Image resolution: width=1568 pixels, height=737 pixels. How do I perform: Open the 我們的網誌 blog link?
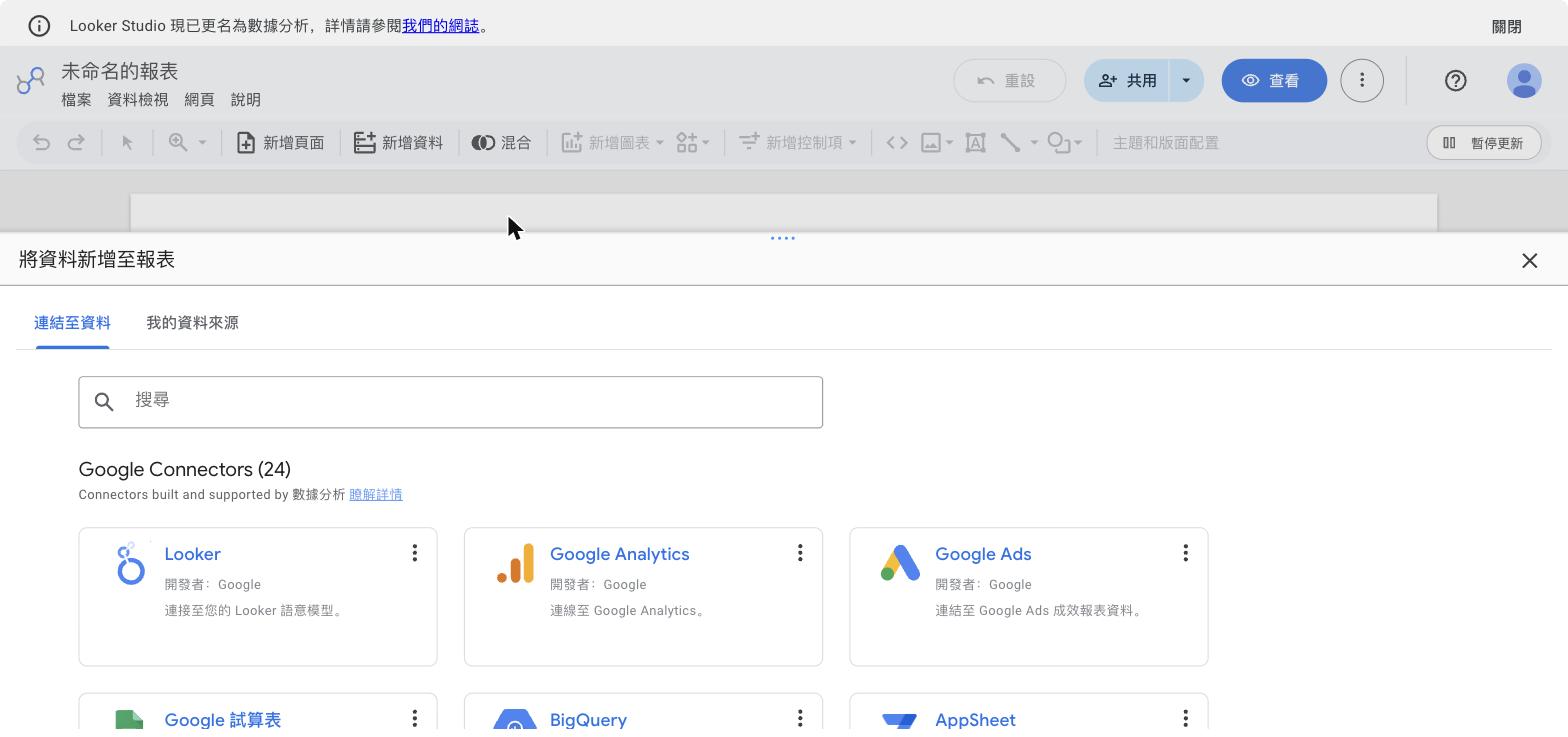tap(440, 26)
